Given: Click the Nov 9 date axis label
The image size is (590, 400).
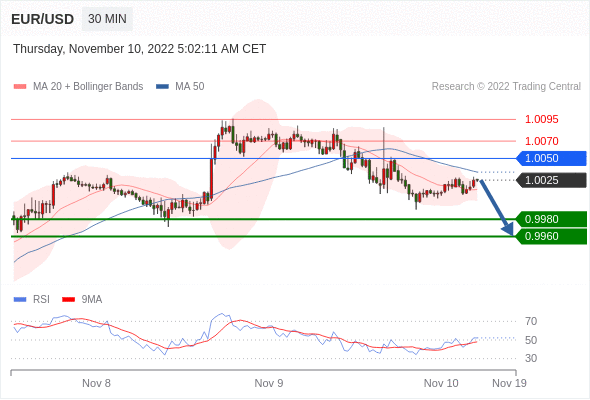Looking at the screenshot, I should click(x=269, y=383).
